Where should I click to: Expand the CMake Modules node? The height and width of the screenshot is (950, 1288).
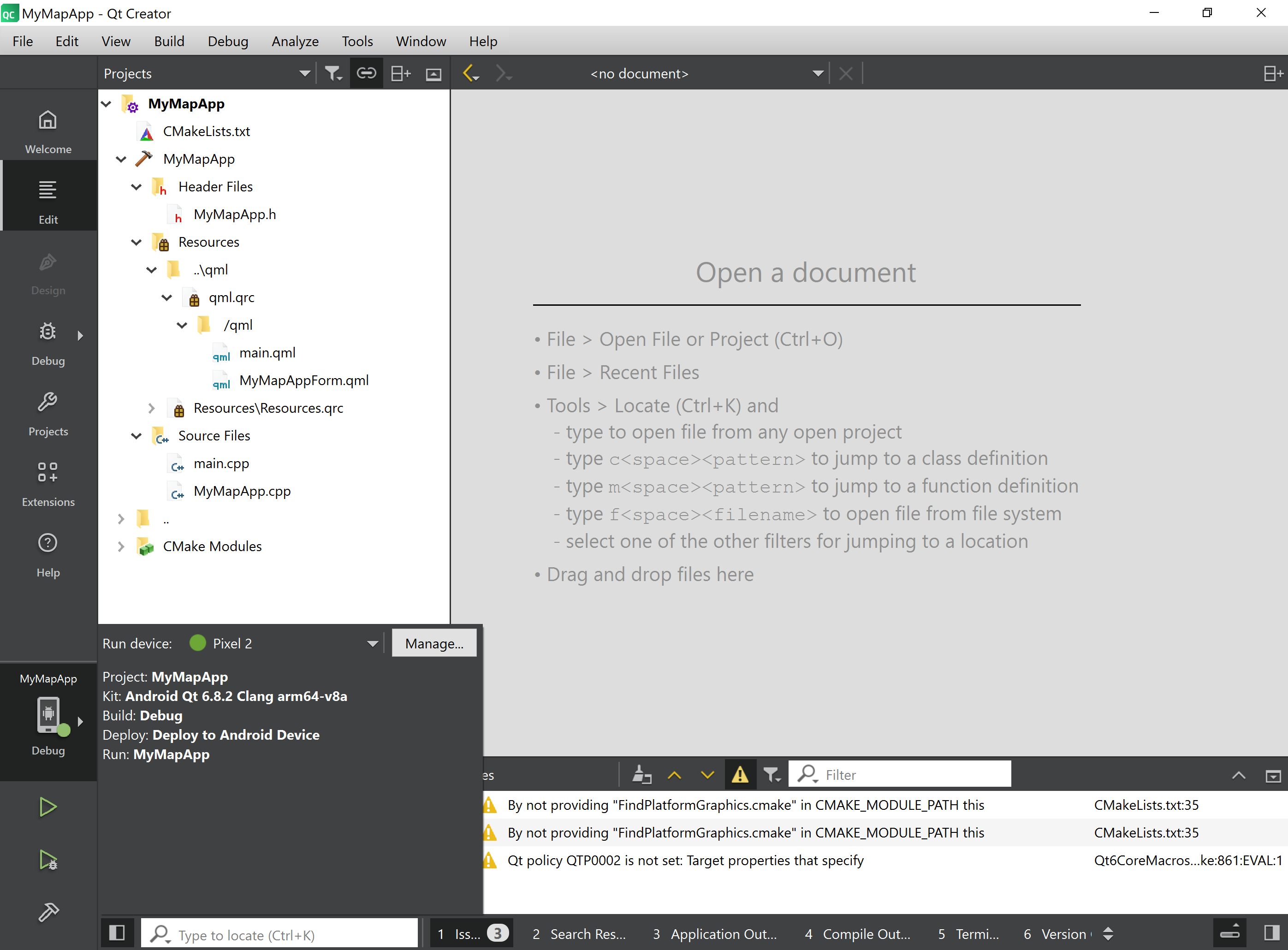coord(121,546)
